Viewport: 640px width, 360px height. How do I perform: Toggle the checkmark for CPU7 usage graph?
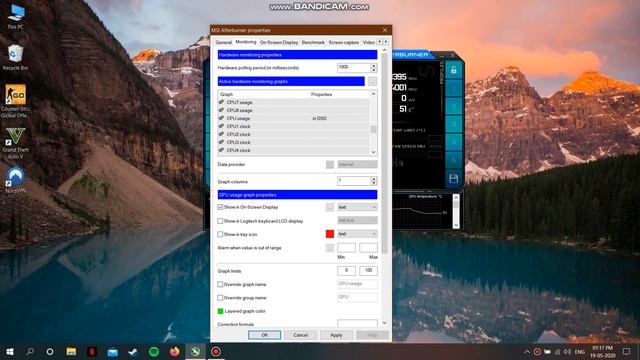tap(221, 102)
